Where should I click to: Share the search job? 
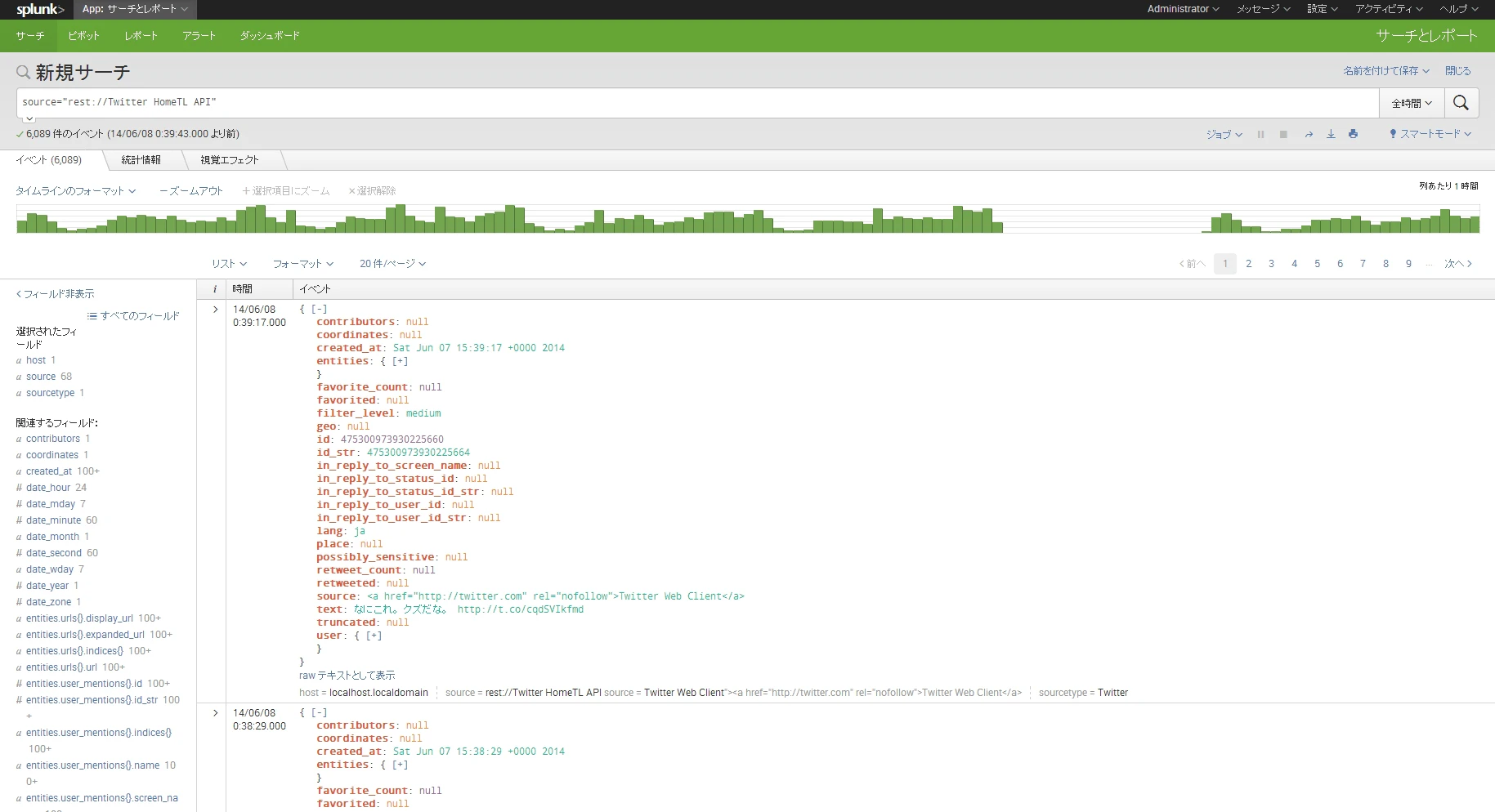tap(1309, 134)
